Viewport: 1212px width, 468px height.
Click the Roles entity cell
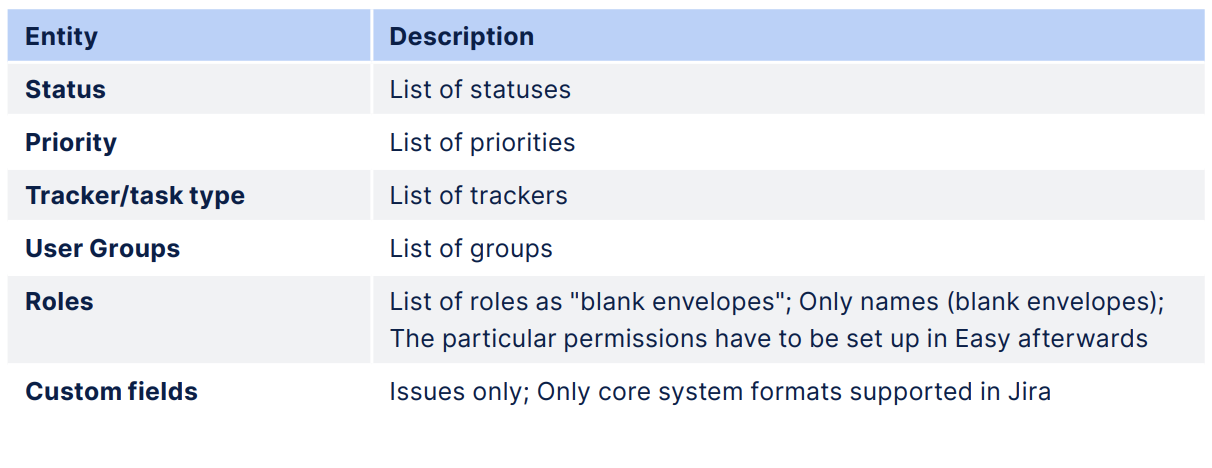click(x=59, y=302)
